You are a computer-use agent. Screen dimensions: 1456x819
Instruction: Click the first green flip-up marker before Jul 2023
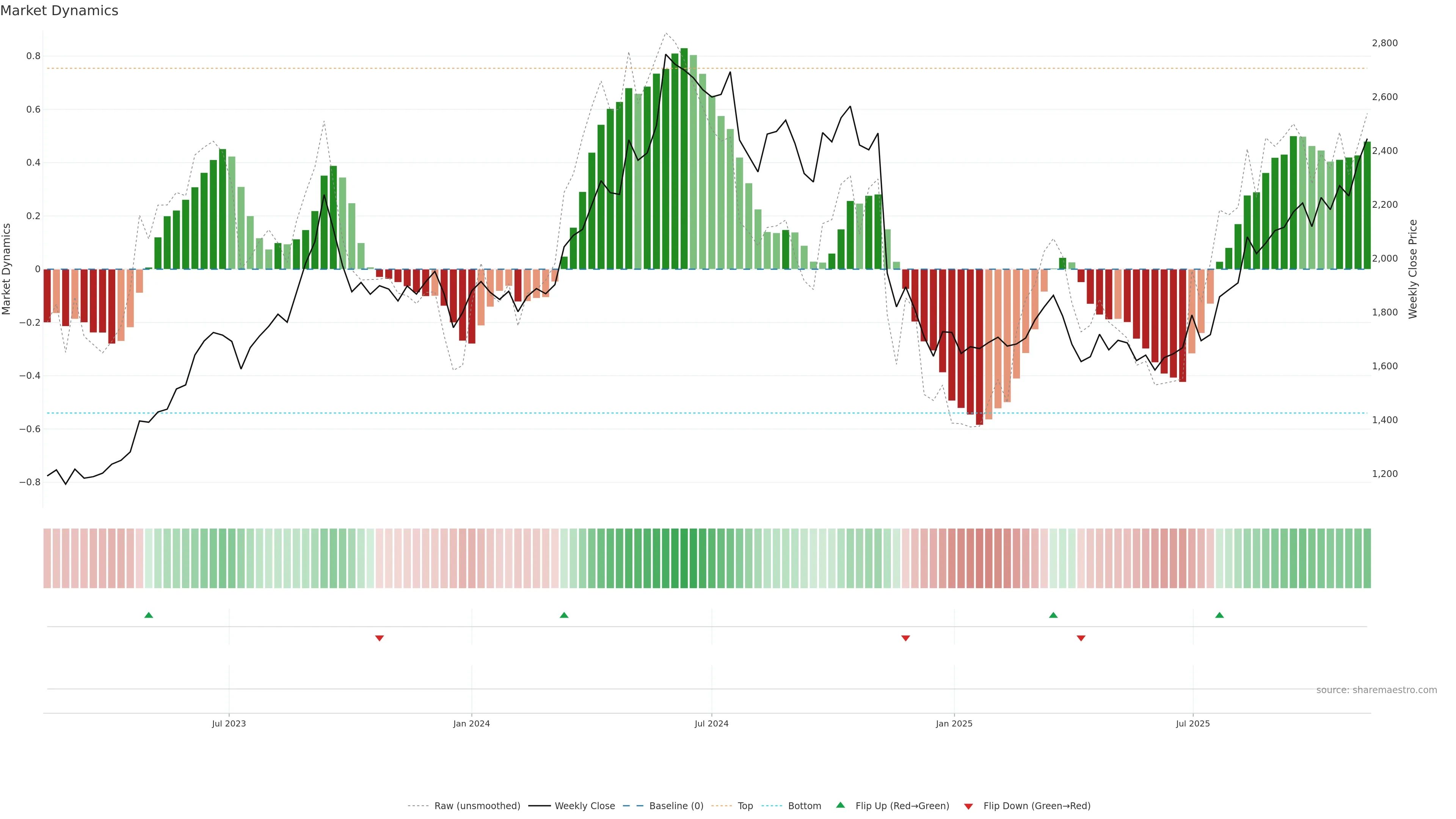149,615
